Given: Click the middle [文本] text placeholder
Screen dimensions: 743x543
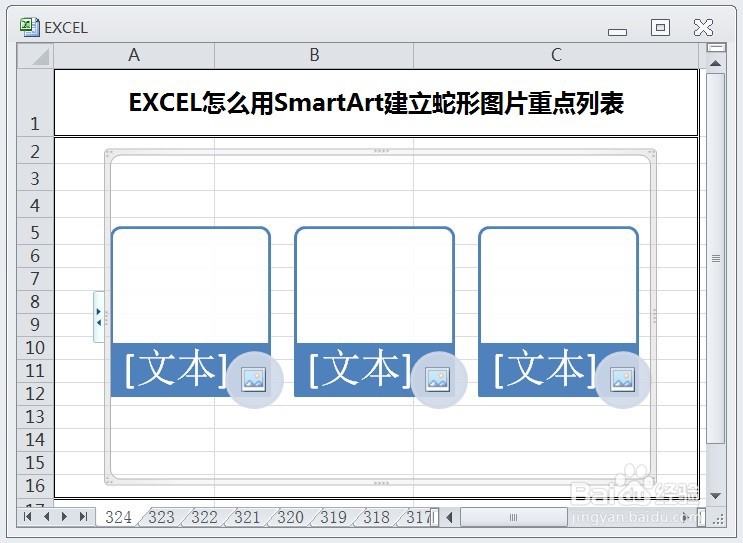Looking at the screenshot, I should coord(360,370).
